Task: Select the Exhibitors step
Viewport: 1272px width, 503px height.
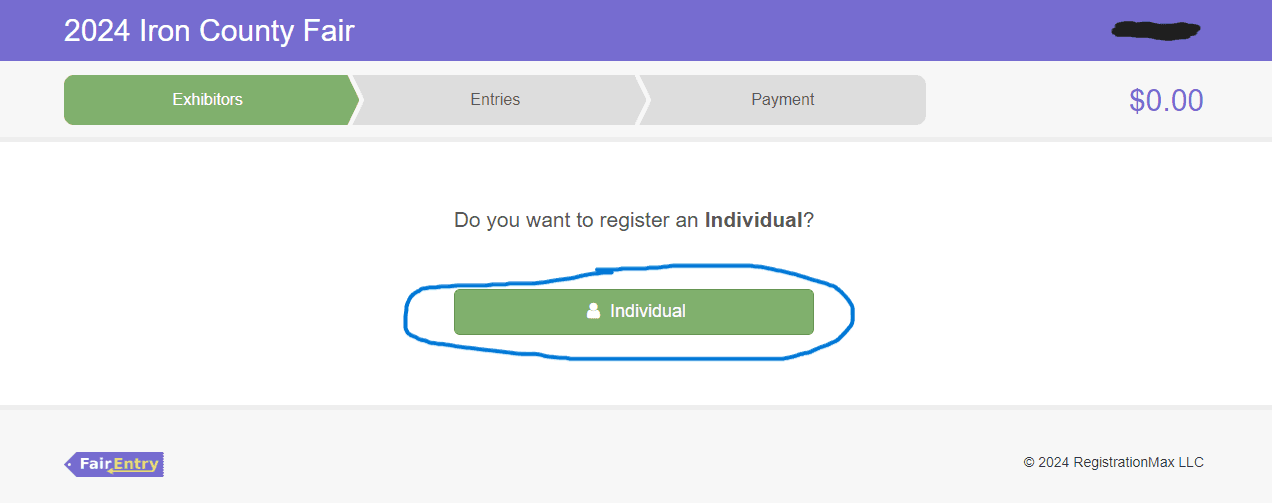Action: pos(208,100)
